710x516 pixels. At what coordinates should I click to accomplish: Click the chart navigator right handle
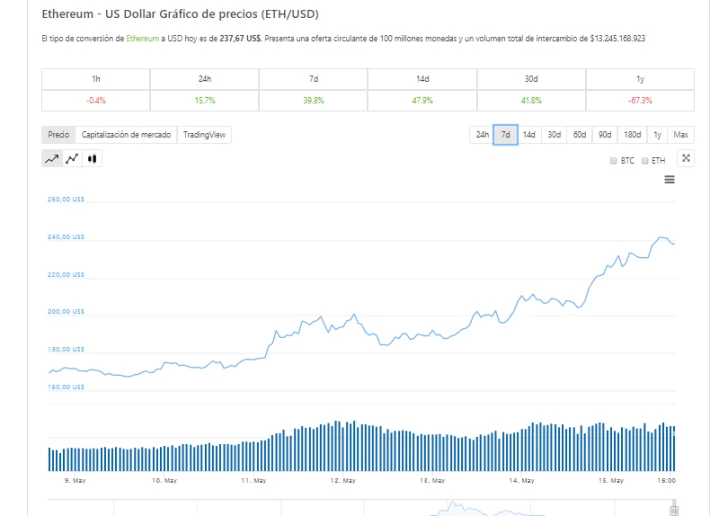click(x=674, y=510)
